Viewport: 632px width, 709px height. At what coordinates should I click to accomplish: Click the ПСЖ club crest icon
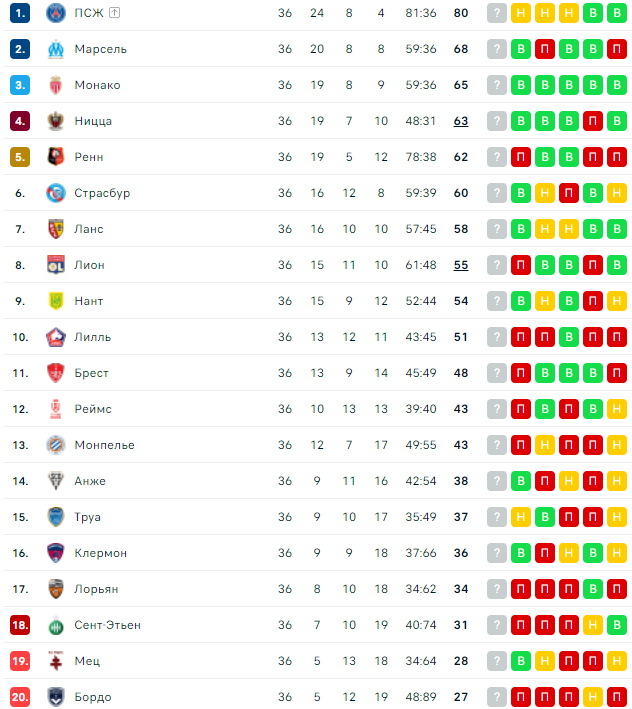pyautogui.click(x=56, y=13)
